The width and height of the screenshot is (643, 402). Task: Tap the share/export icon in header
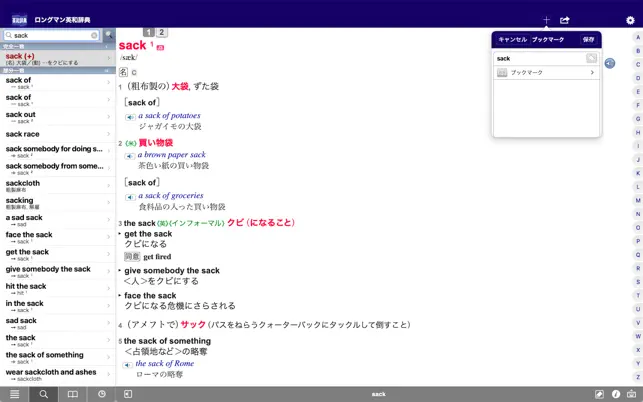[x=565, y=20]
